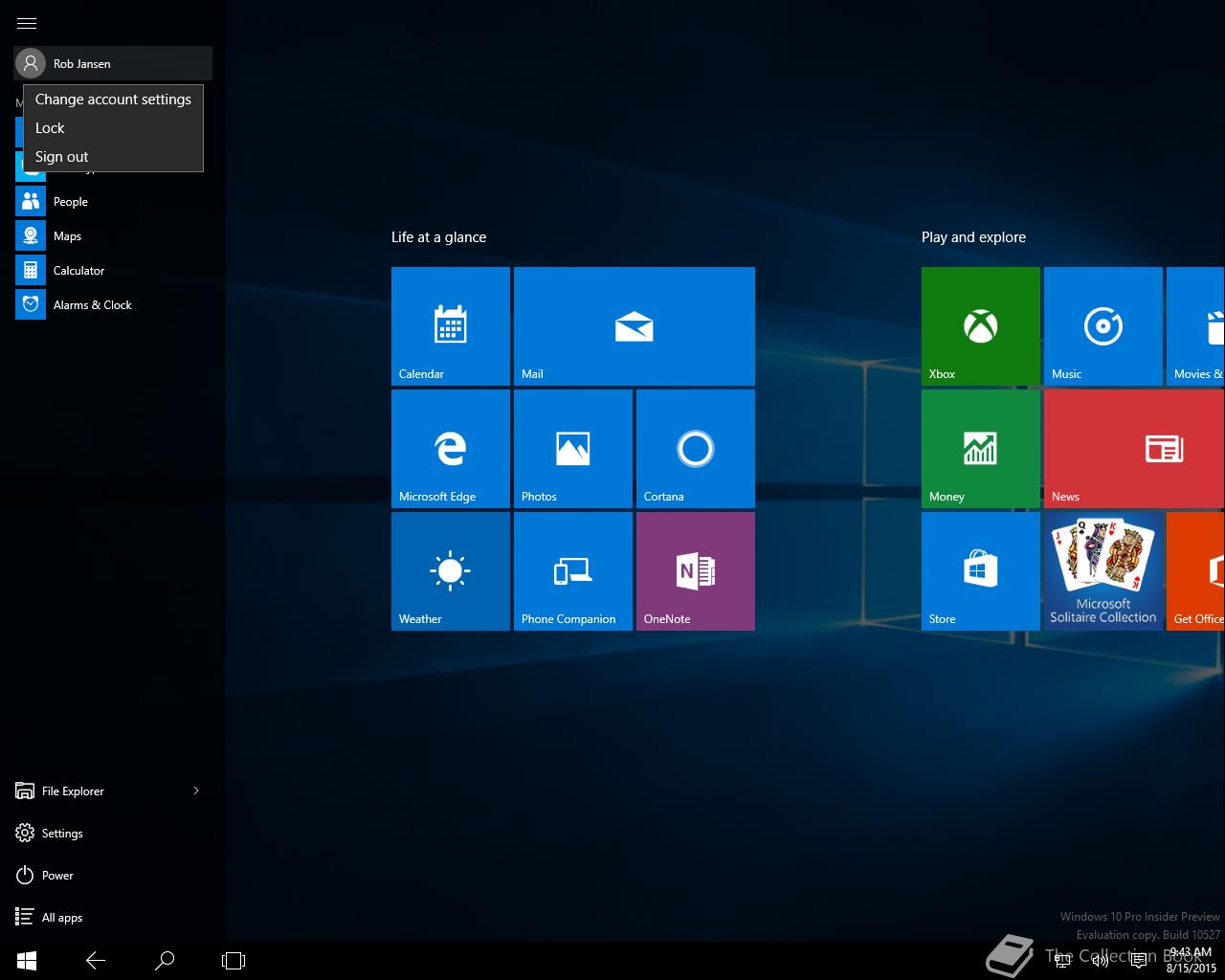The height and width of the screenshot is (980, 1225).
Task: Open the Money tile
Action: point(980,449)
